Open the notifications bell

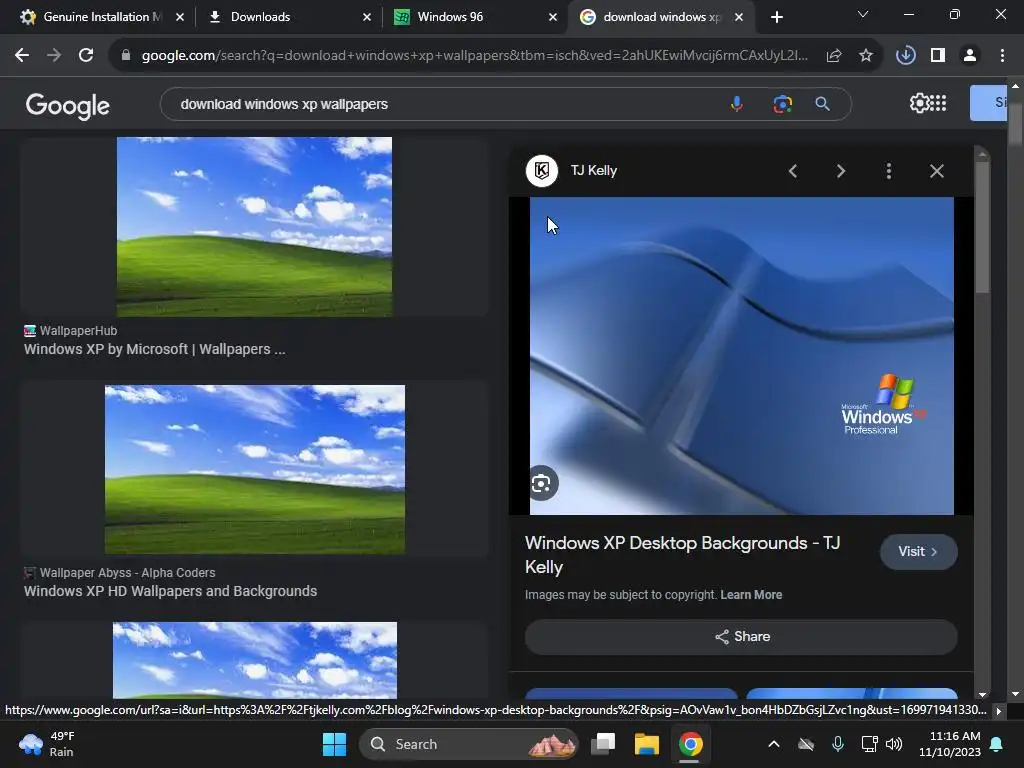(997, 744)
